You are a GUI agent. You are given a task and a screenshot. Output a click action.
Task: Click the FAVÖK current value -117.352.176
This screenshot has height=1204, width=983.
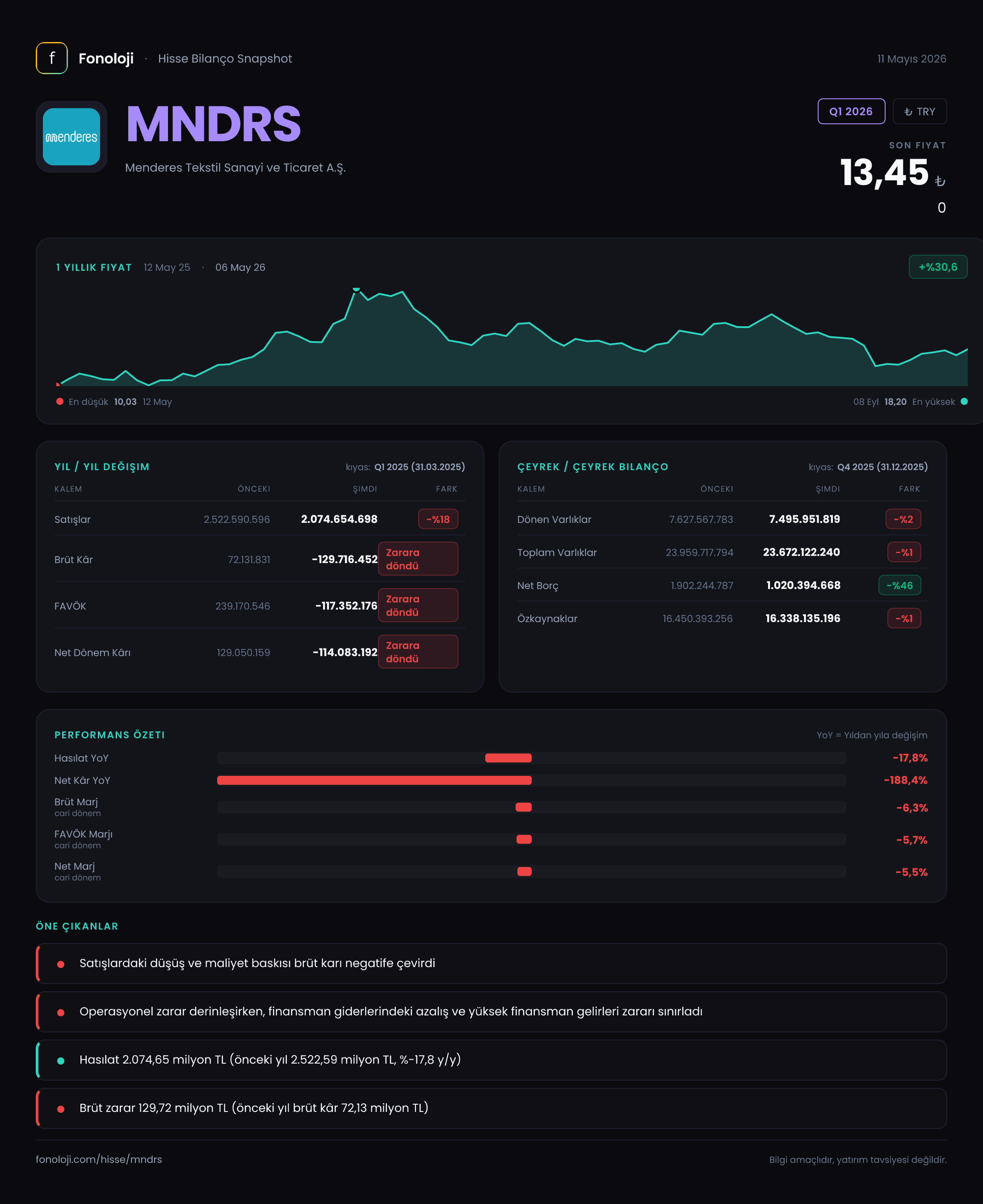point(346,606)
